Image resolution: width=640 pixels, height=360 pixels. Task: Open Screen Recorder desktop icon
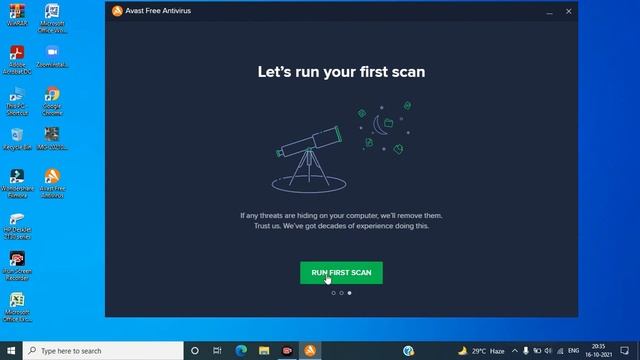tap(17, 266)
